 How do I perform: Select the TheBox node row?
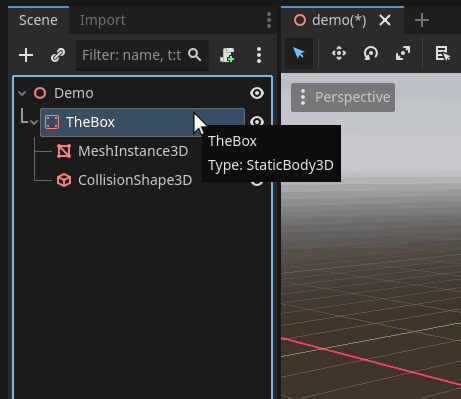(x=142, y=122)
